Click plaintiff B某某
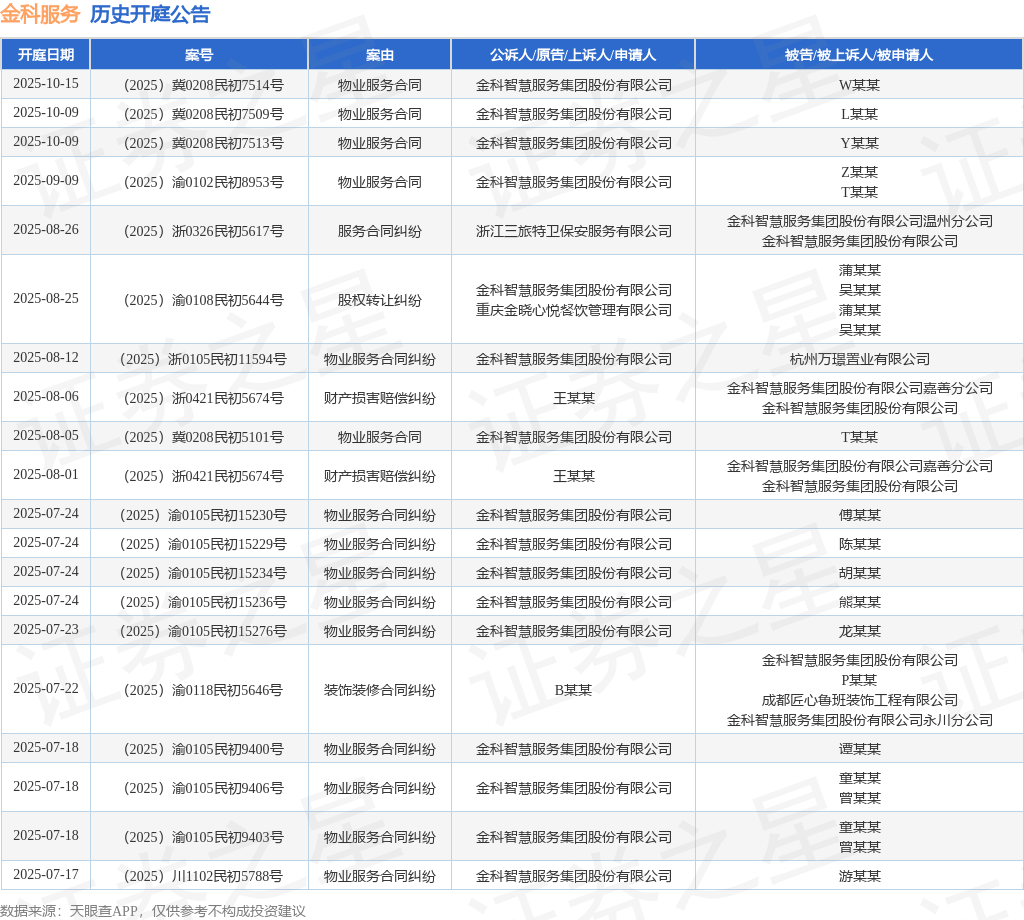1024x920 pixels. (573, 690)
